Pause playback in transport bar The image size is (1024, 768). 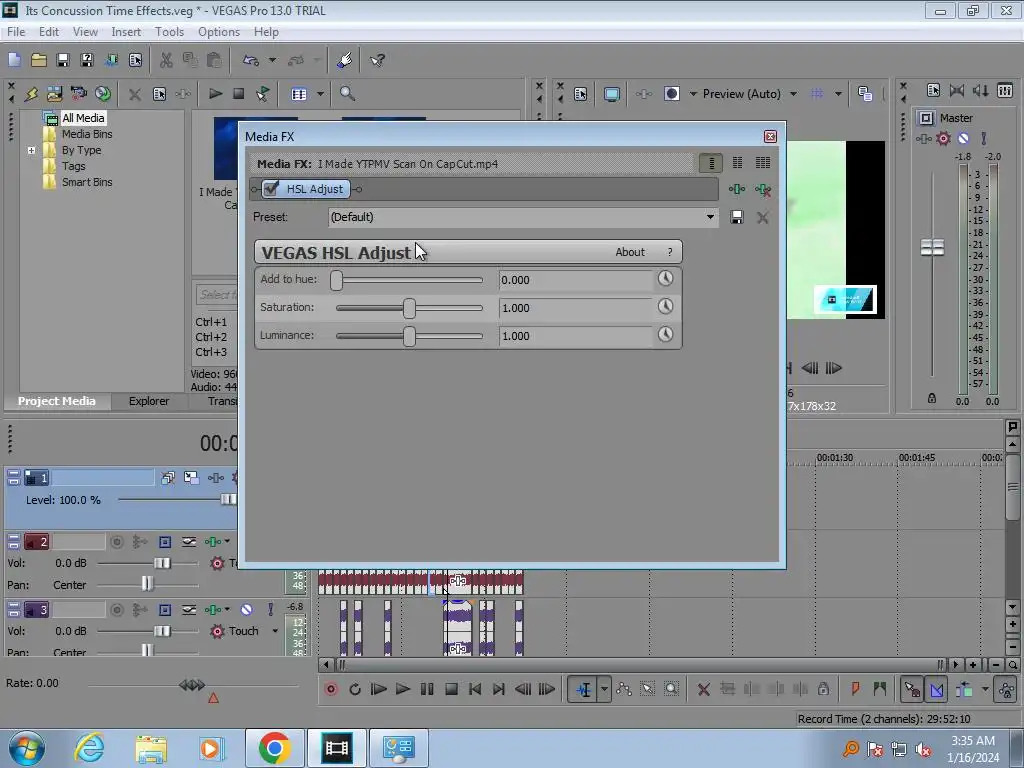427,689
